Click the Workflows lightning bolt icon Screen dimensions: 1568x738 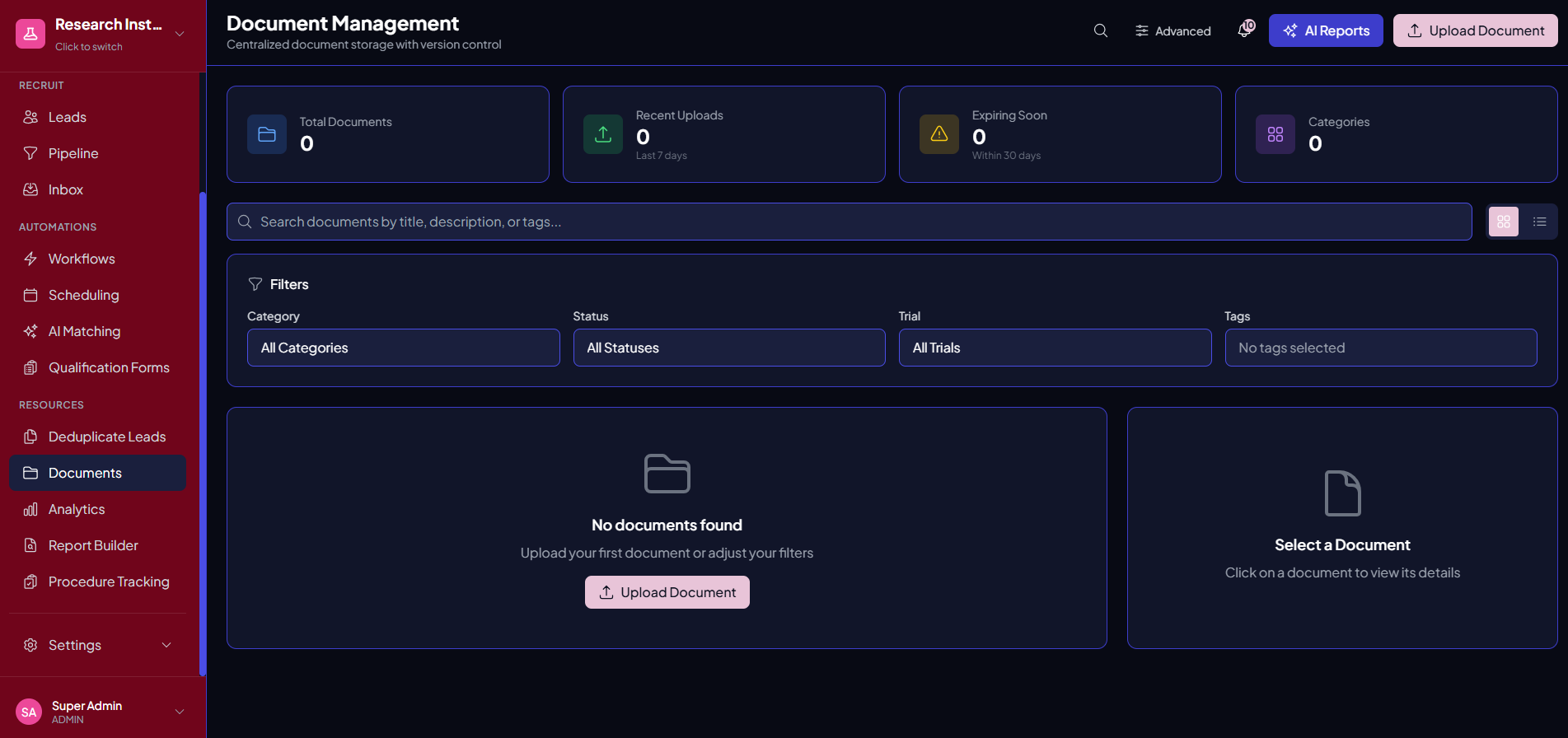pos(30,259)
